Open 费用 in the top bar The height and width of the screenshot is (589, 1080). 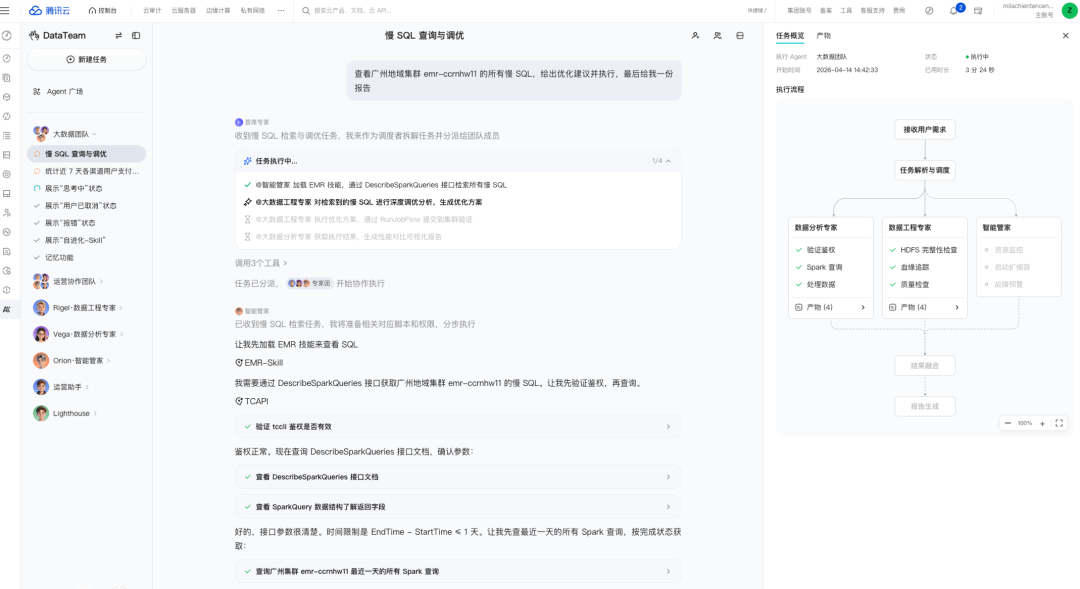coord(899,10)
